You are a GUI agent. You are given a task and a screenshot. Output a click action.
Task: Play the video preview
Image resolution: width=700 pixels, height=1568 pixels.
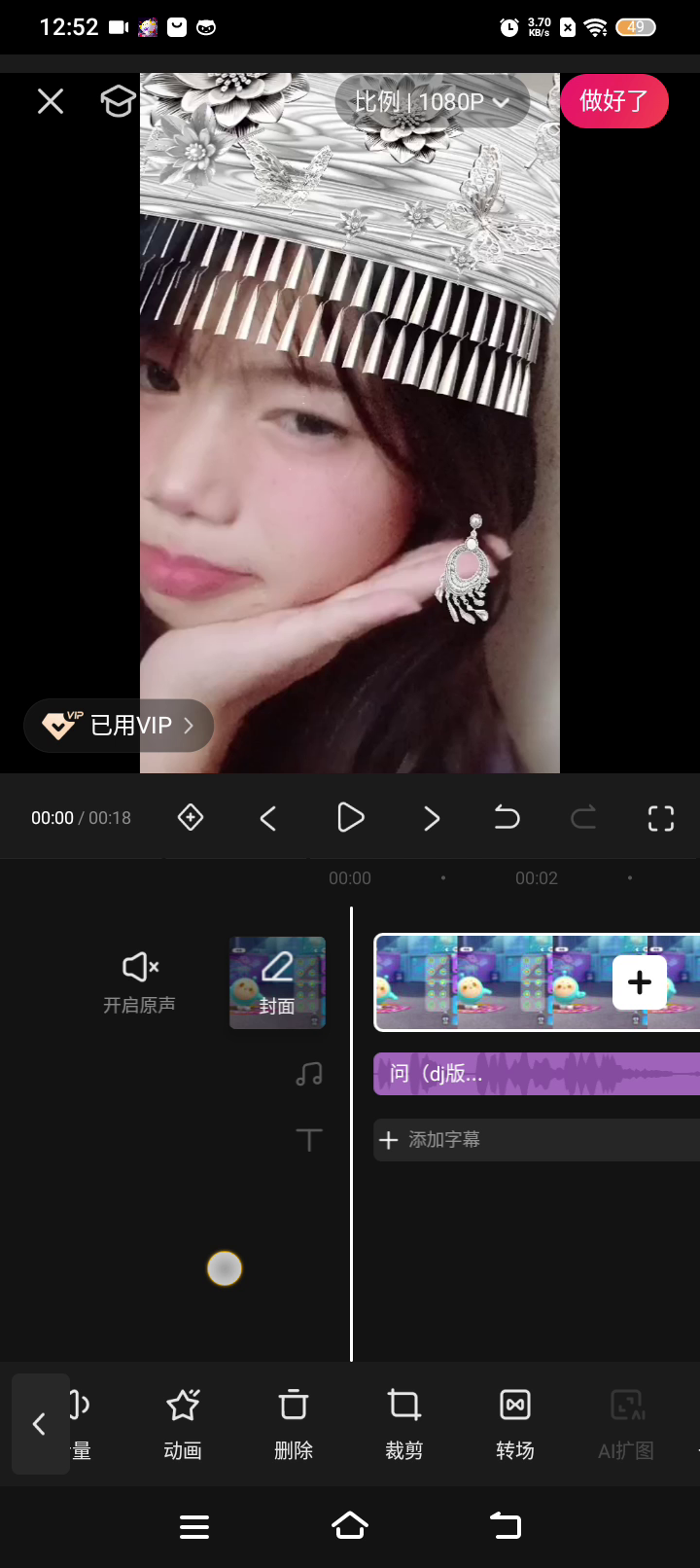click(x=350, y=818)
